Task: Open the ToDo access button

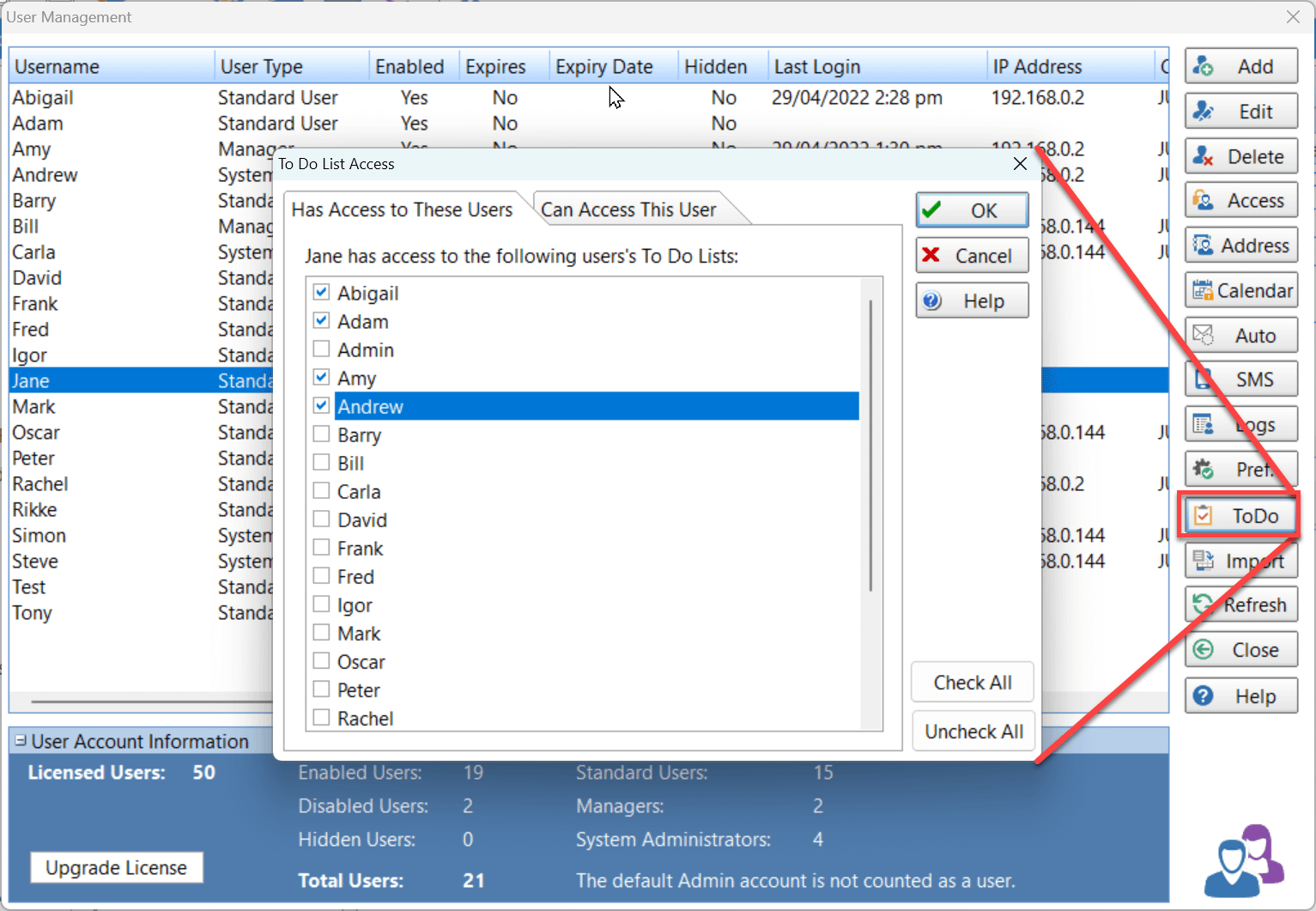Action: [x=1240, y=515]
